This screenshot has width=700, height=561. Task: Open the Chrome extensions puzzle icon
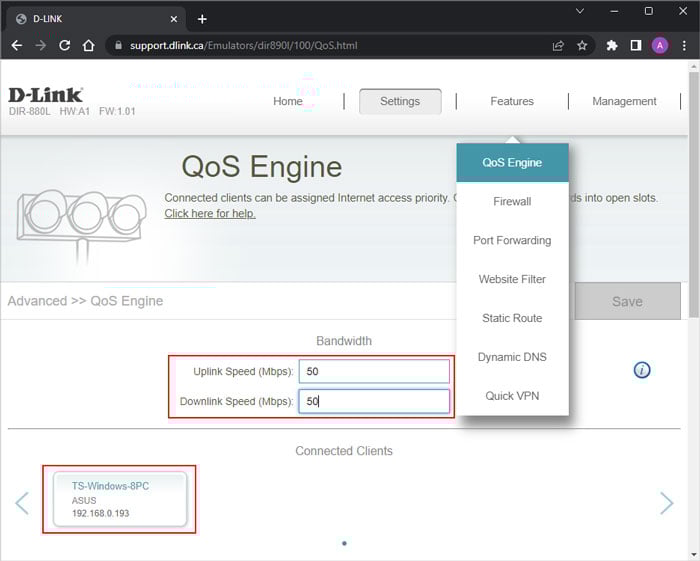[612, 45]
